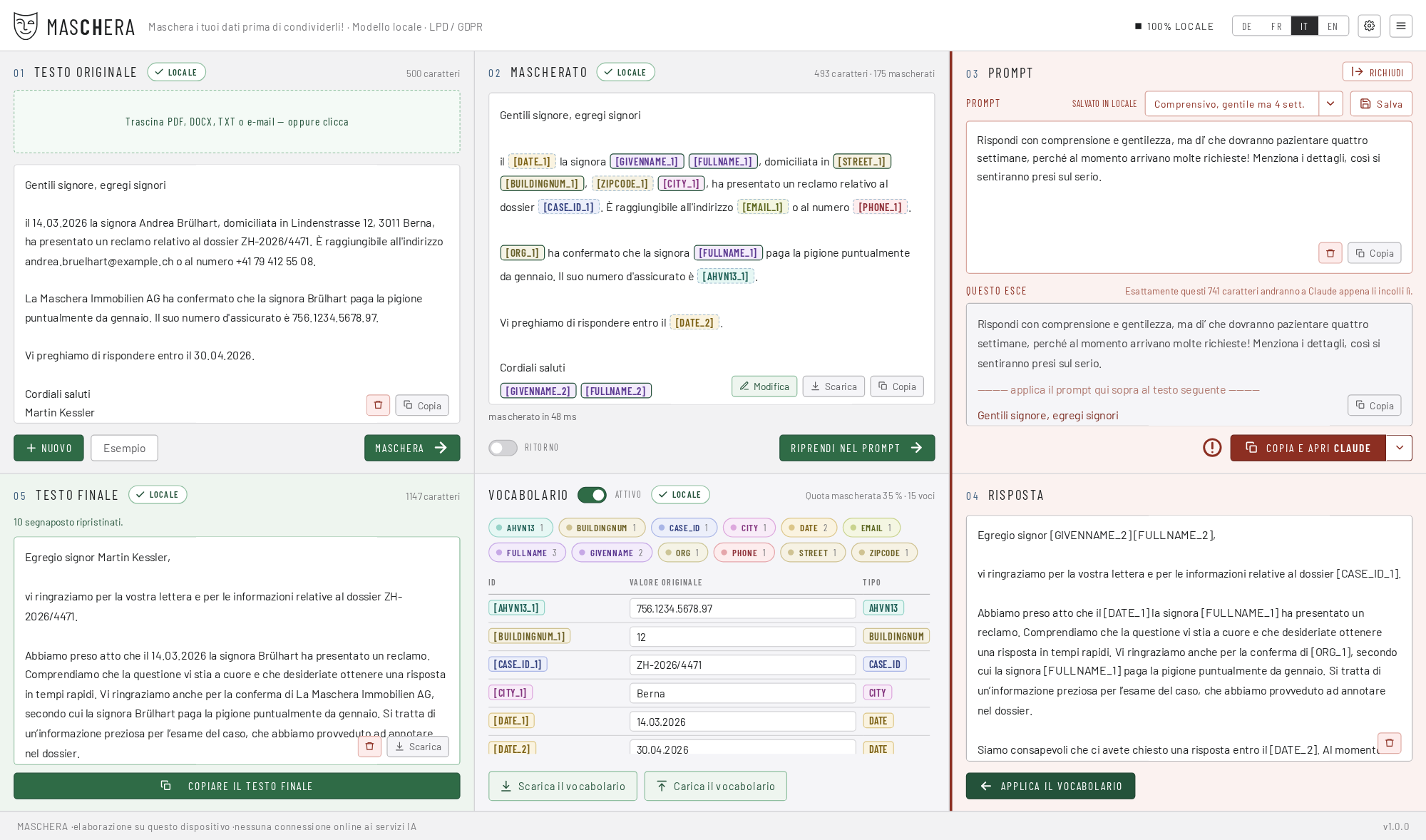Copy the masked text
This screenshot has width=1426, height=840.
point(897,386)
